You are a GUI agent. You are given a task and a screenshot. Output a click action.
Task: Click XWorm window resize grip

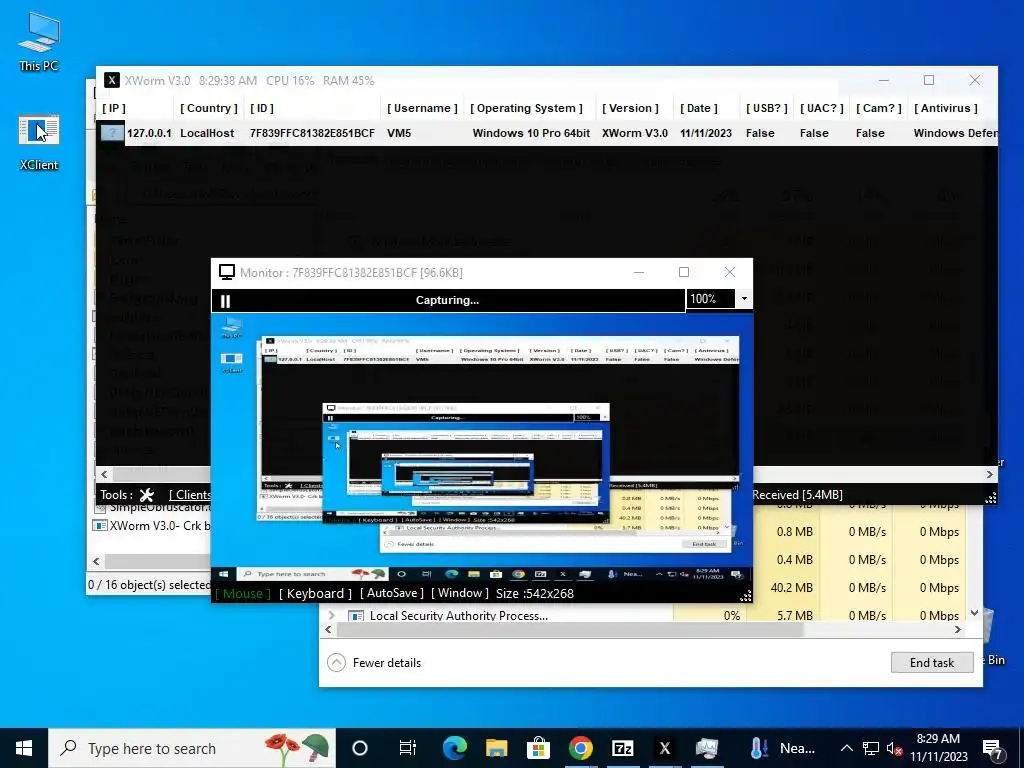(x=991, y=498)
